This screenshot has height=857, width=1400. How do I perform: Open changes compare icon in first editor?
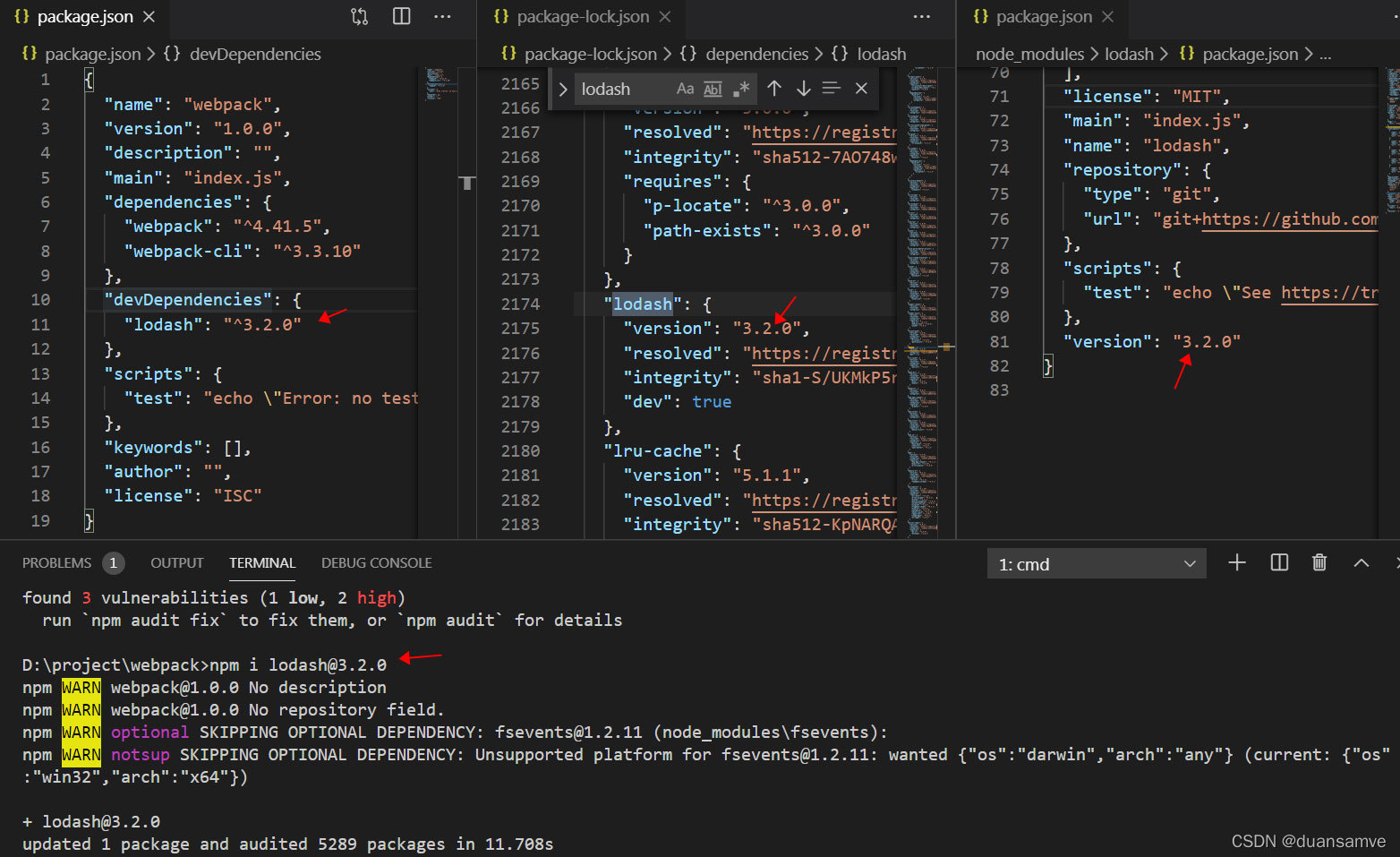pyautogui.click(x=359, y=16)
